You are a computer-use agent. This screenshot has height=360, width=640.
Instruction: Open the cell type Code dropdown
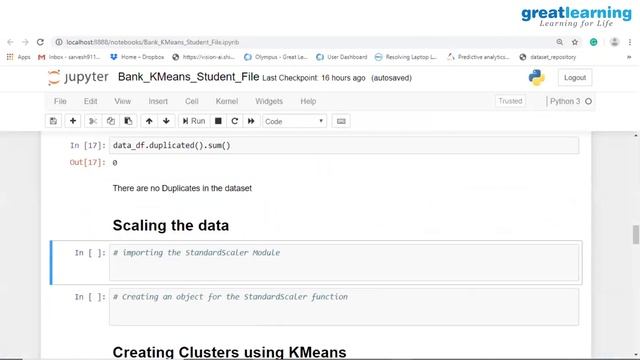pos(294,121)
